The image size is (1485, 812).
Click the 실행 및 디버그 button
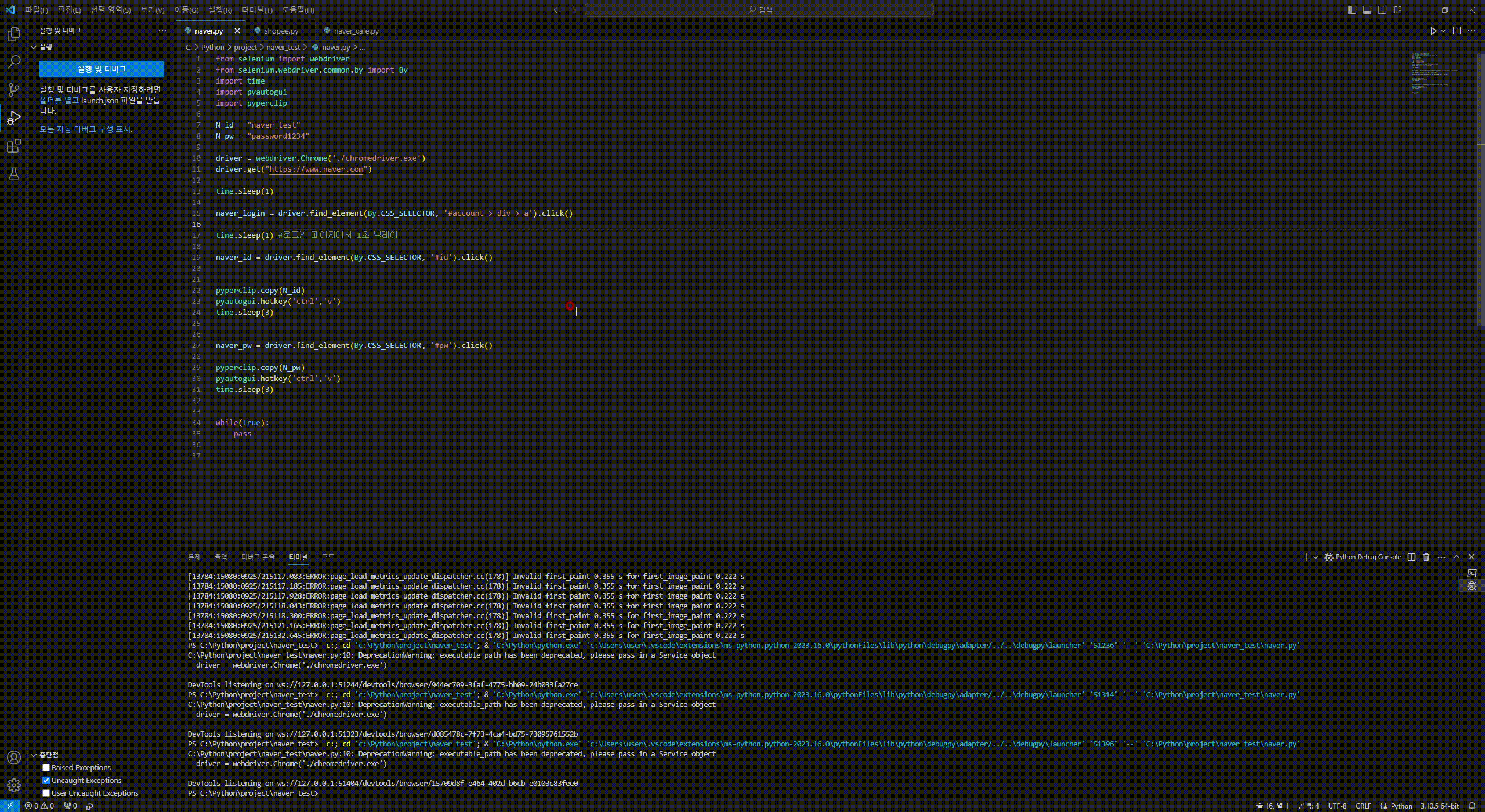pyautogui.click(x=102, y=69)
